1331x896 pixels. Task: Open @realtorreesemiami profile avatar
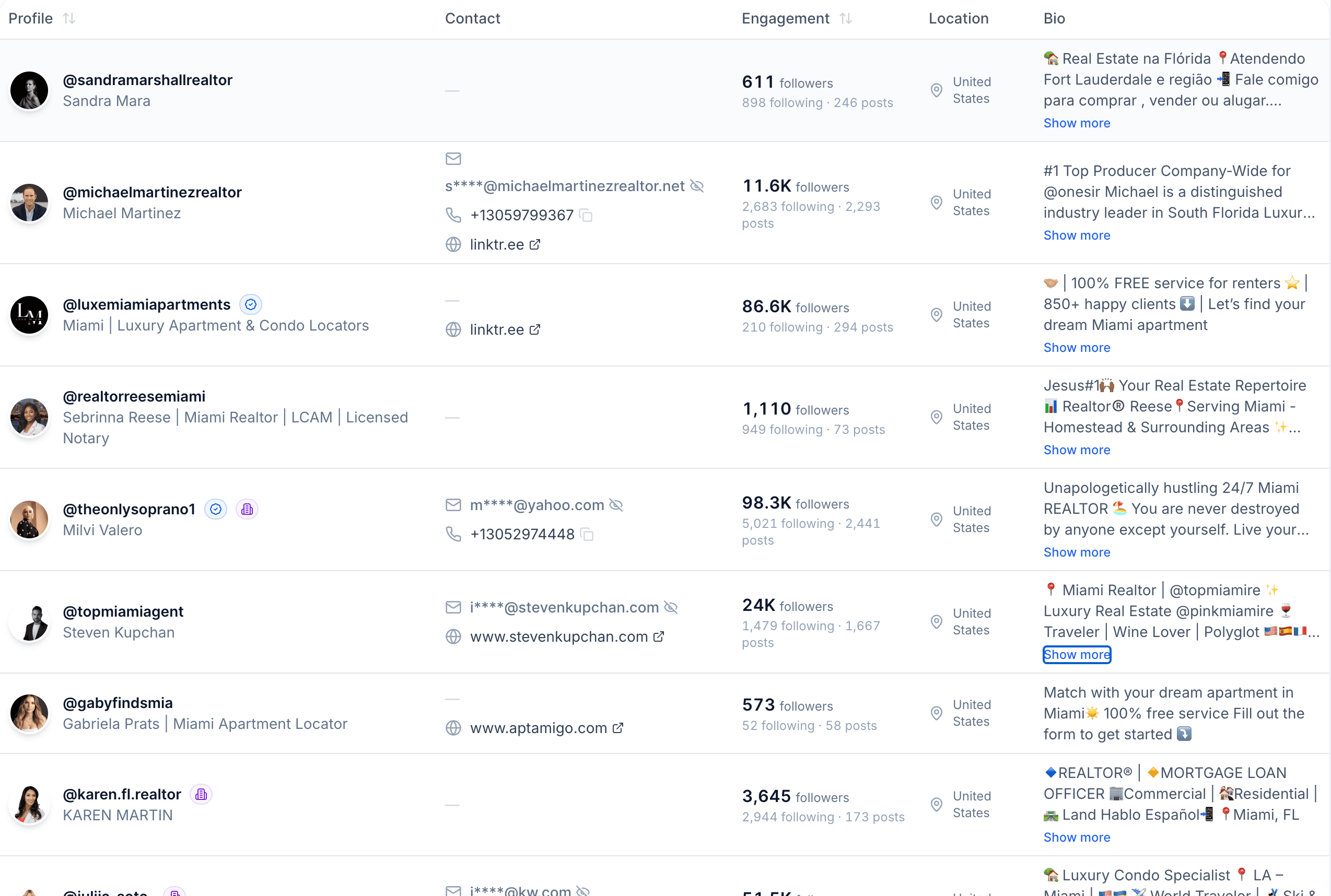pos(29,417)
